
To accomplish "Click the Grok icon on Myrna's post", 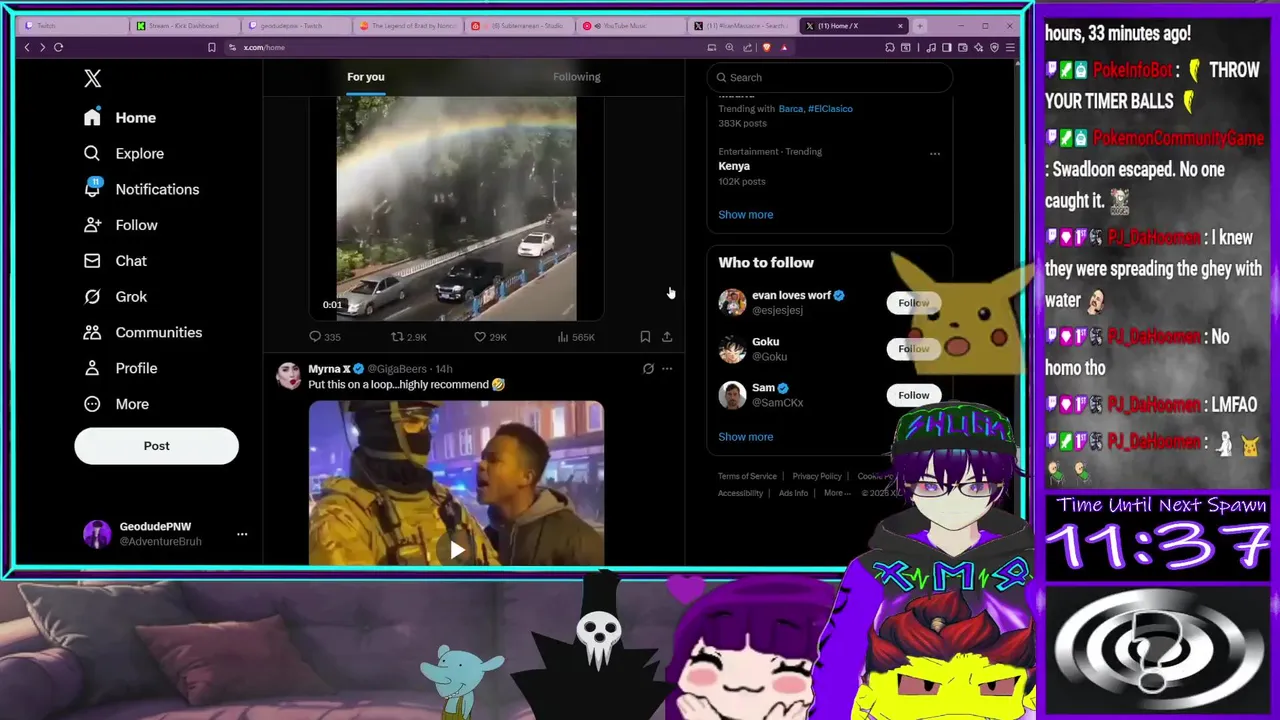I will [648, 369].
